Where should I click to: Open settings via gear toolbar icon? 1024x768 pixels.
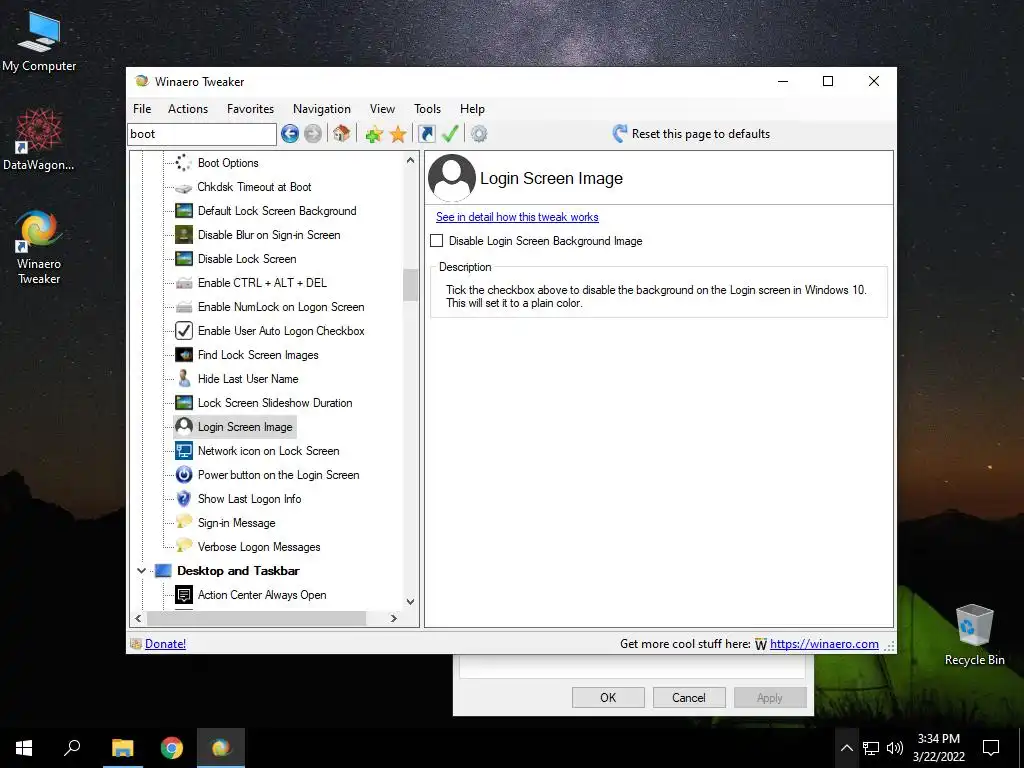pyautogui.click(x=479, y=134)
